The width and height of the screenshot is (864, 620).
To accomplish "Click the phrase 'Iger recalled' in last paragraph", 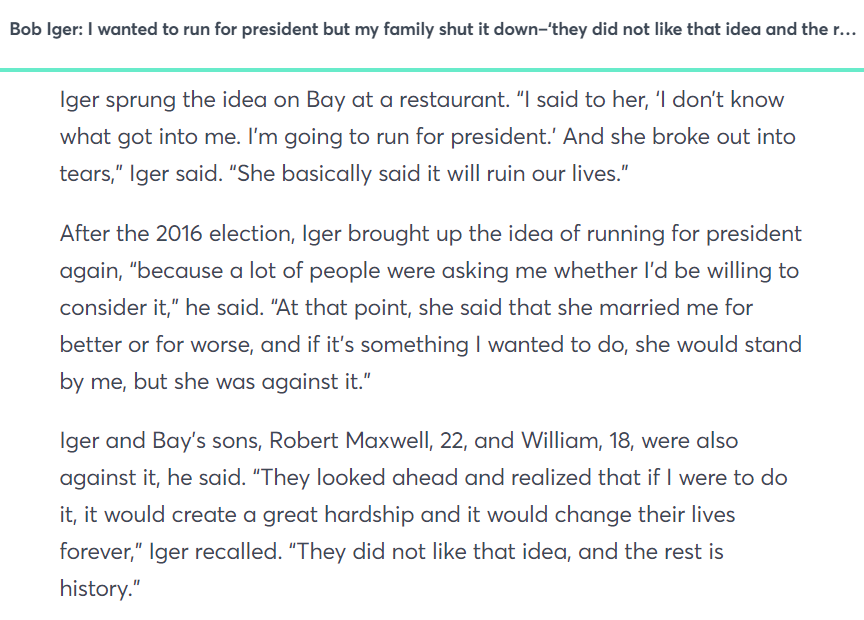I will tap(213, 552).
